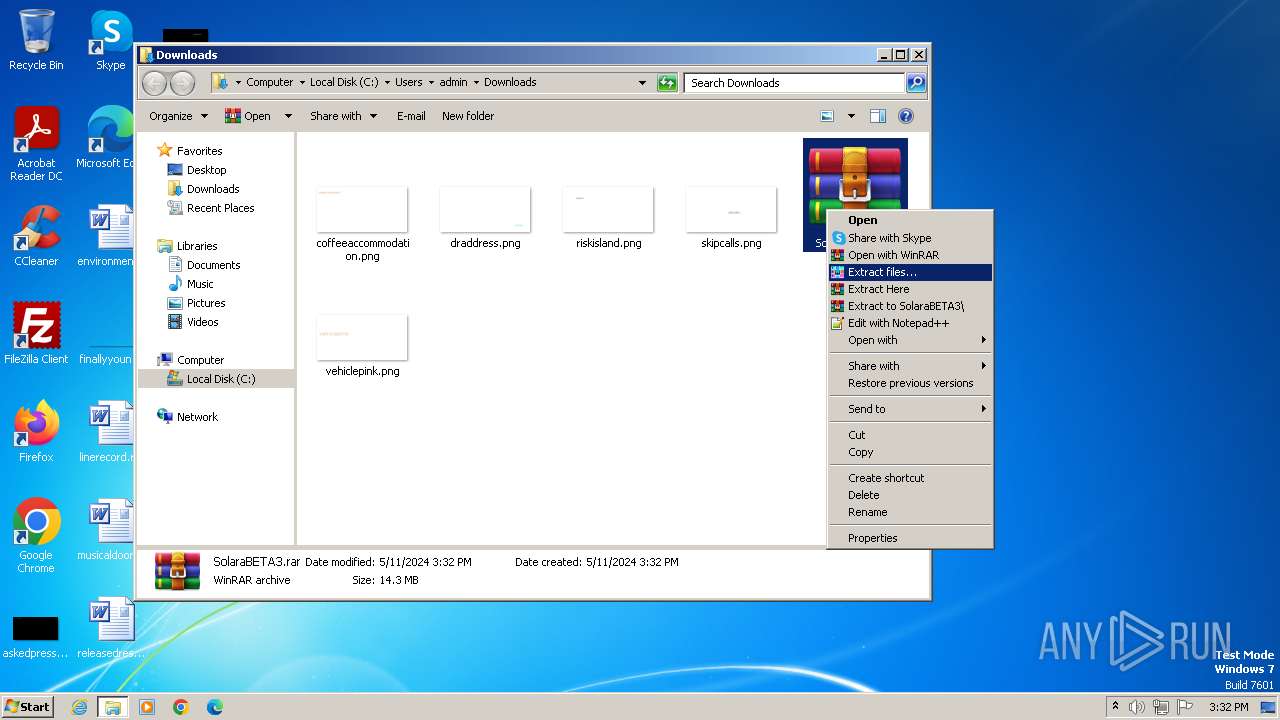Image resolution: width=1280 pixels, height=720 pixels.
Task: Open Properties from context menu
Action: (910, 538)
